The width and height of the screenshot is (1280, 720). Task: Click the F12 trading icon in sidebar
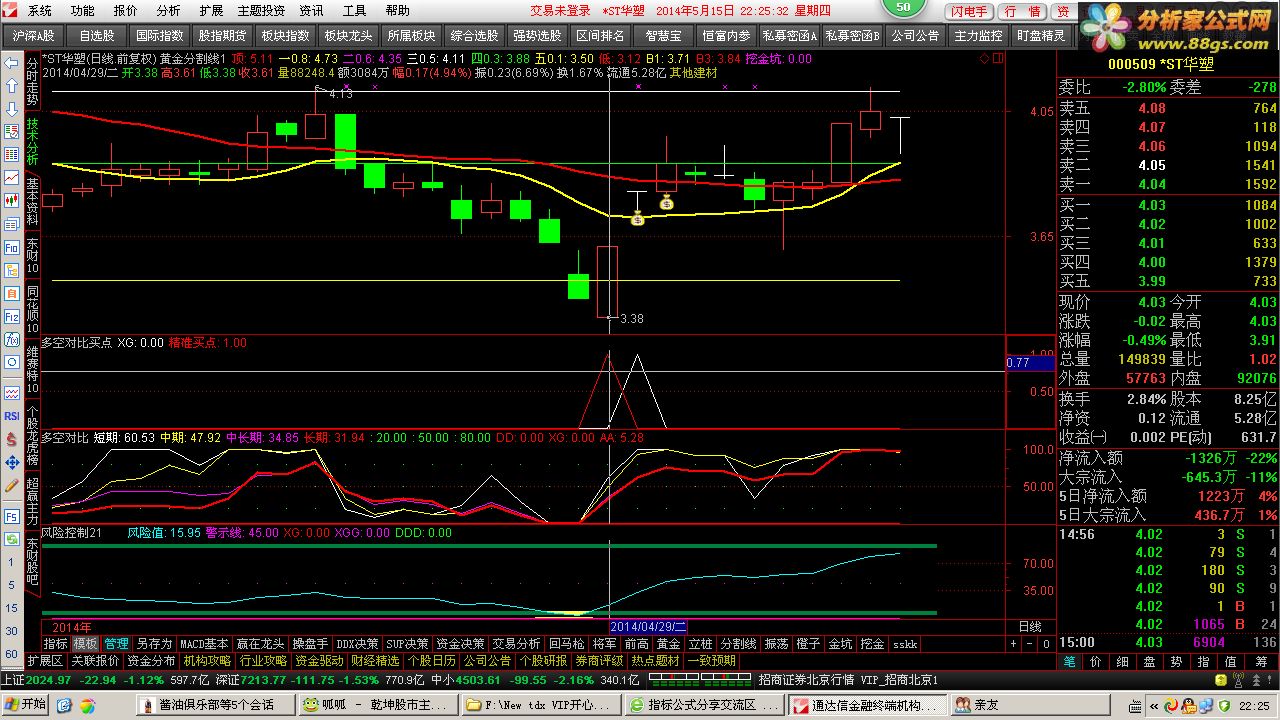point(11,316)
